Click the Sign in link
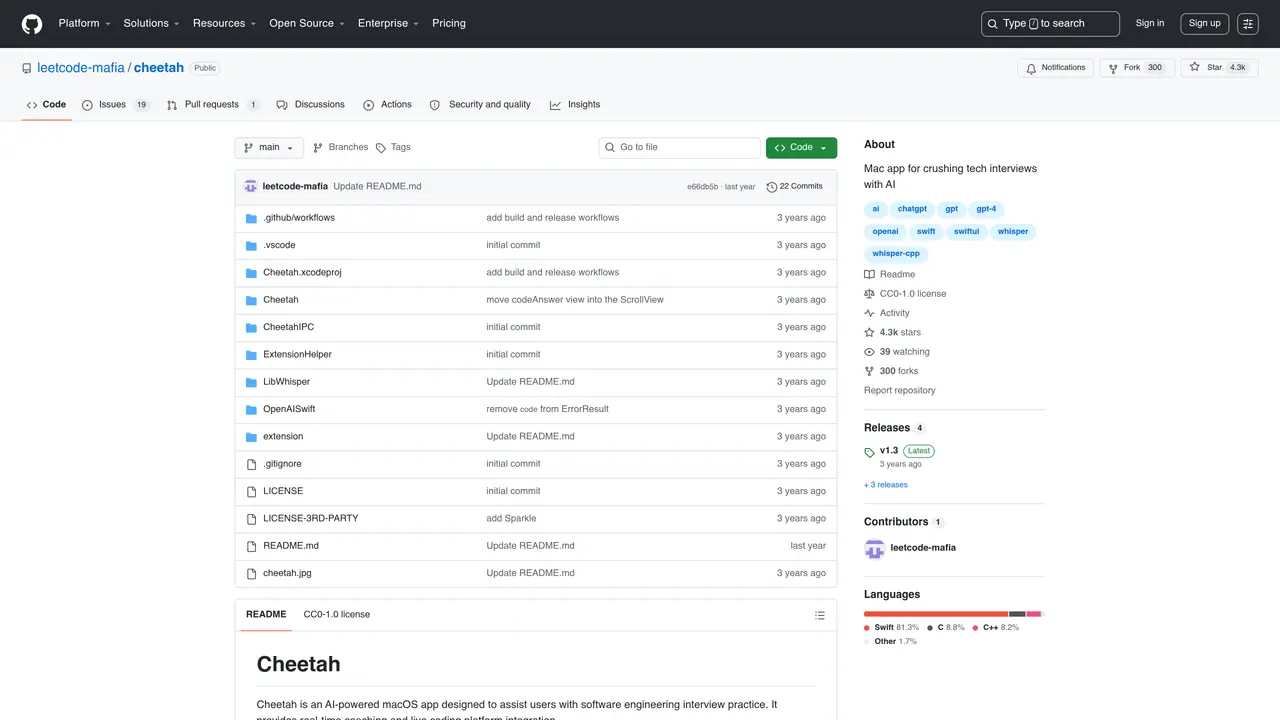This screenshot has height=720, width=1280. coord(1150,23)
